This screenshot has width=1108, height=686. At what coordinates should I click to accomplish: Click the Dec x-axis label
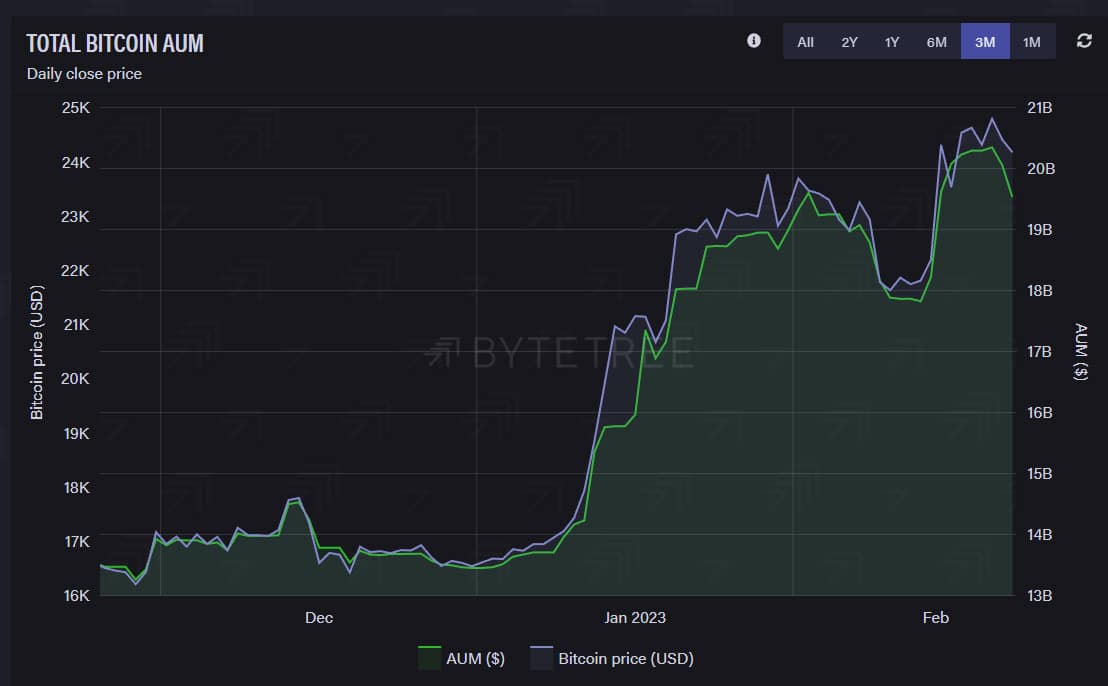319,617
